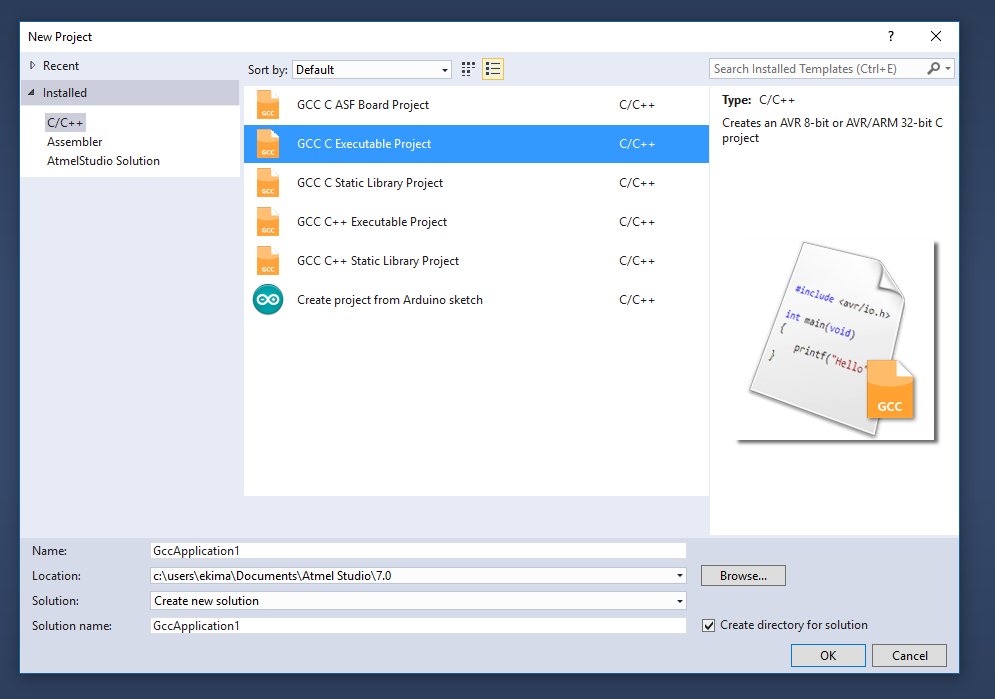Select GCC C ASF Board Project template
Image resolution: width=995 pixels, height=699 pixels.
[x=476, y=105]
